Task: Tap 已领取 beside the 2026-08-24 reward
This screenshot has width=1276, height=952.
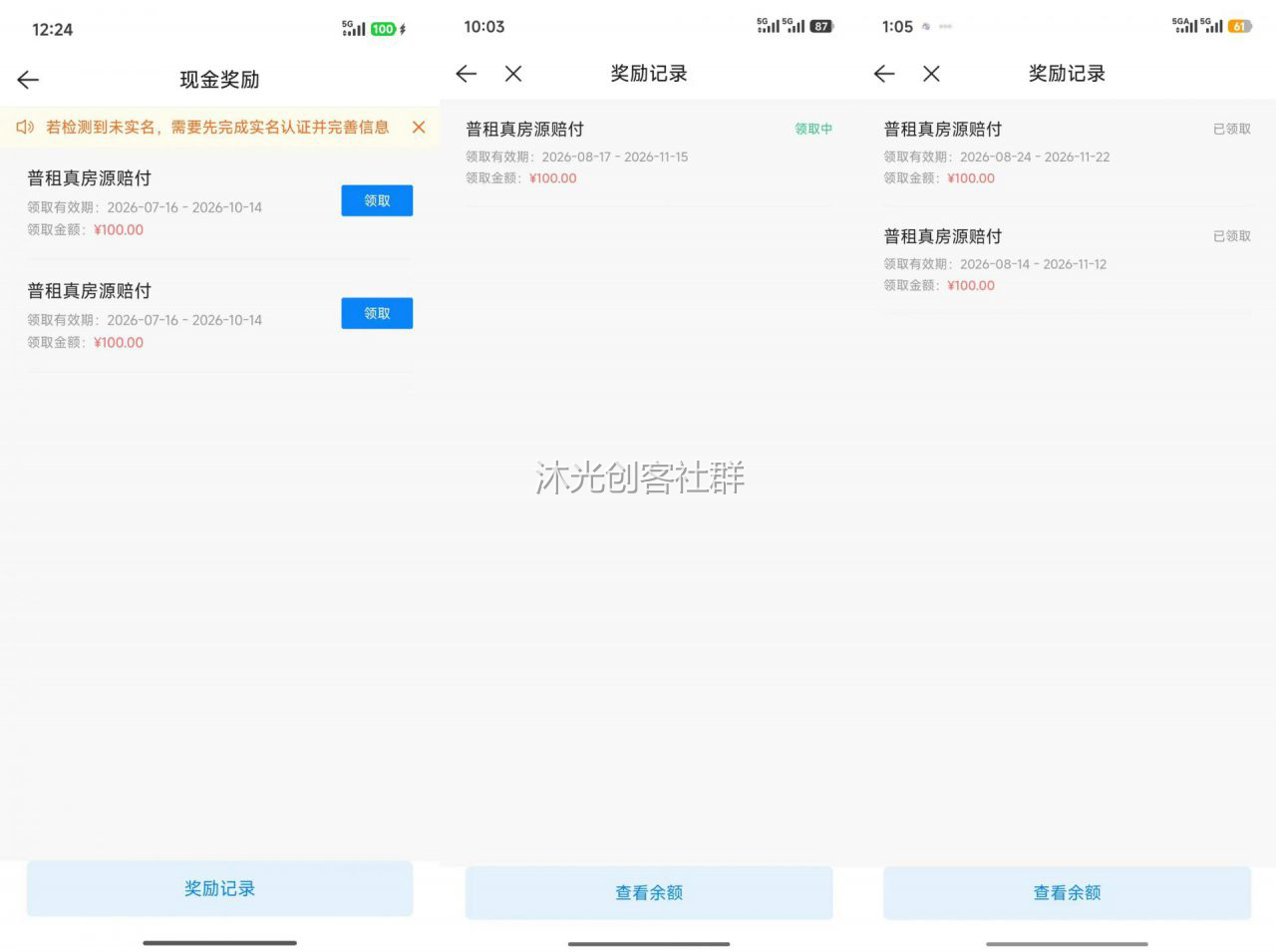Action: coord(1232,129)
